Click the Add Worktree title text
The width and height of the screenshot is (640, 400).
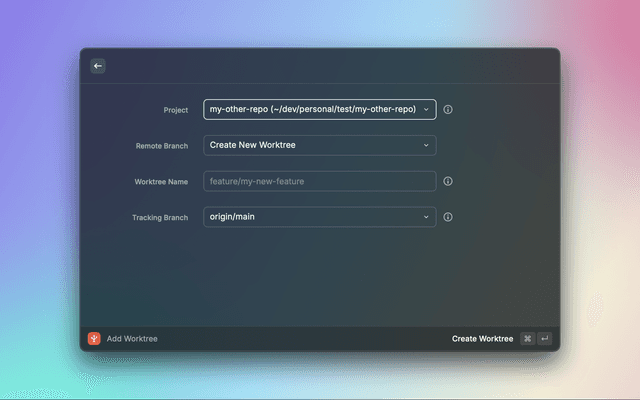point(132,339)
